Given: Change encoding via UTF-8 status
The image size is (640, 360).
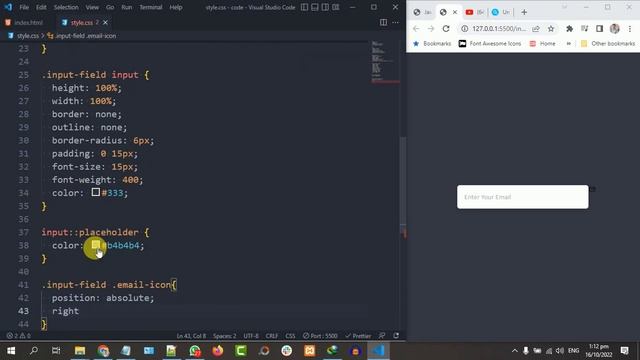Looking at the screenshot, I should (251, 336).
